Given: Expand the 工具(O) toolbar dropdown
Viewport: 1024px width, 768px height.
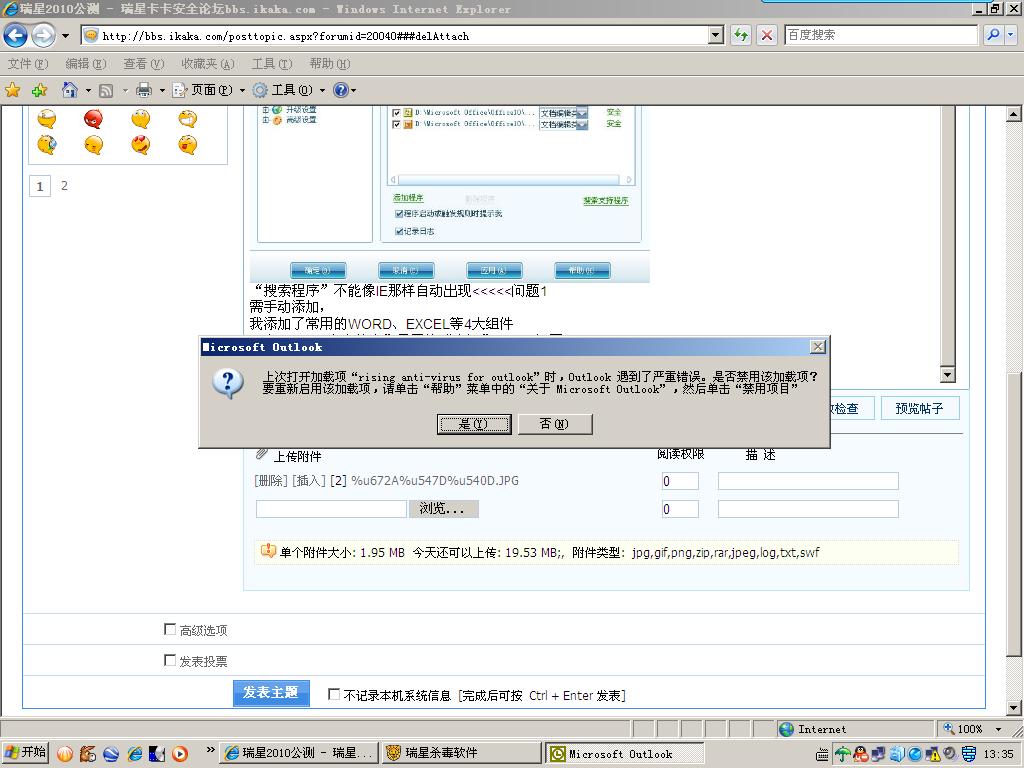Looking at the screenshot, I should tap(322, 90).
